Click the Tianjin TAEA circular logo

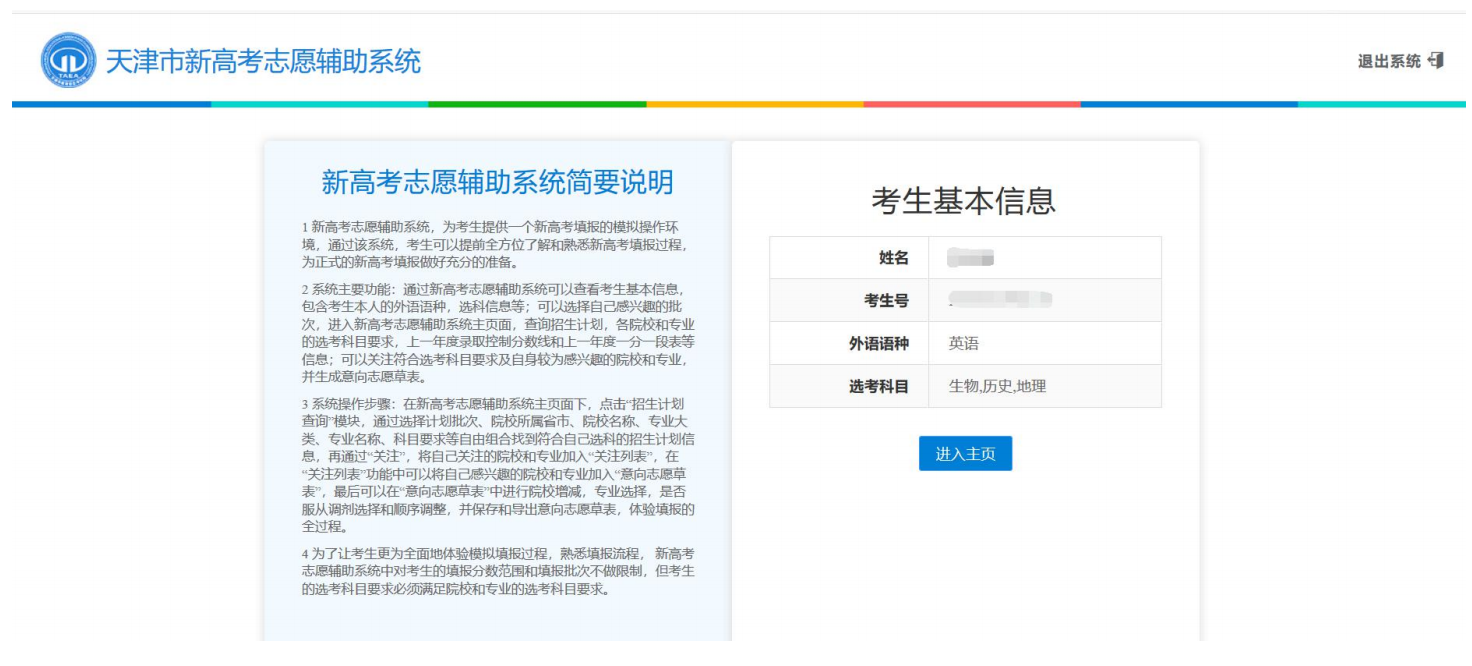point(68,60)
